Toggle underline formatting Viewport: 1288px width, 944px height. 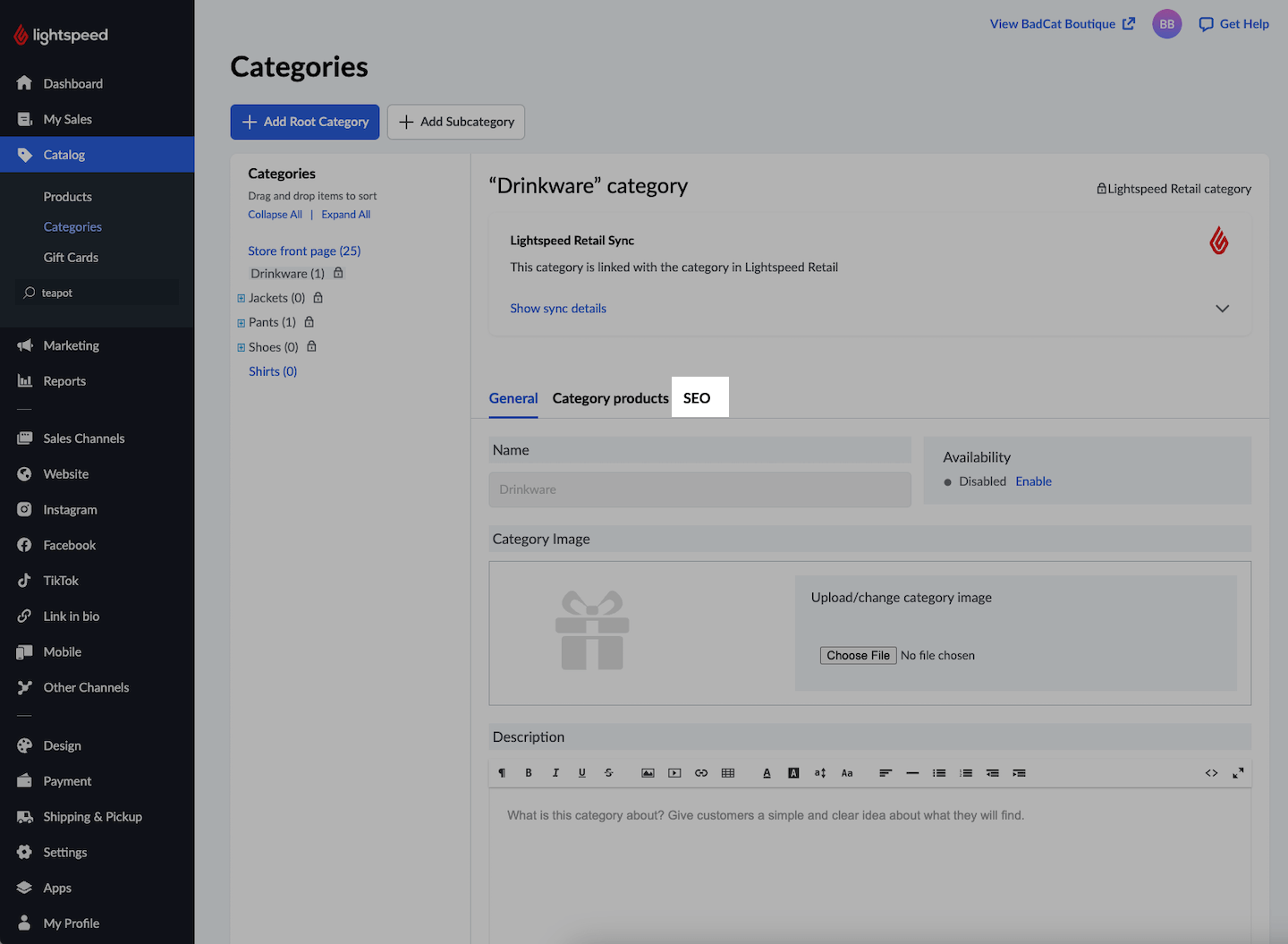coord(582,773)
